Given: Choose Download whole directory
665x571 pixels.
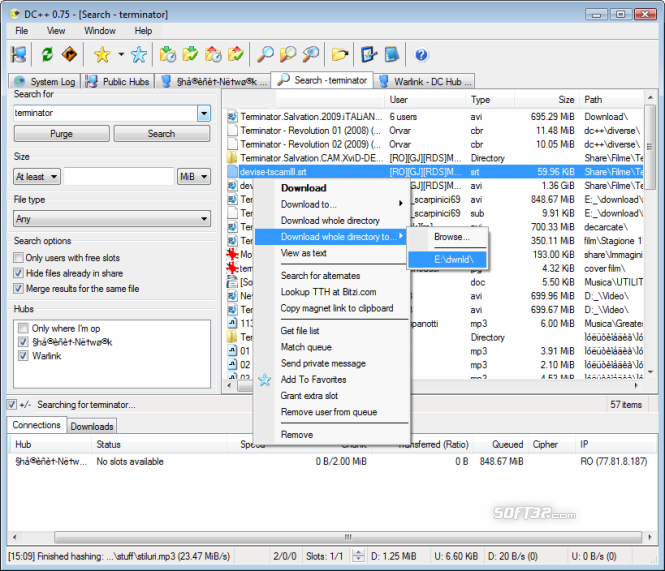Looking at the screenshot, I should (x=332, y=221).
